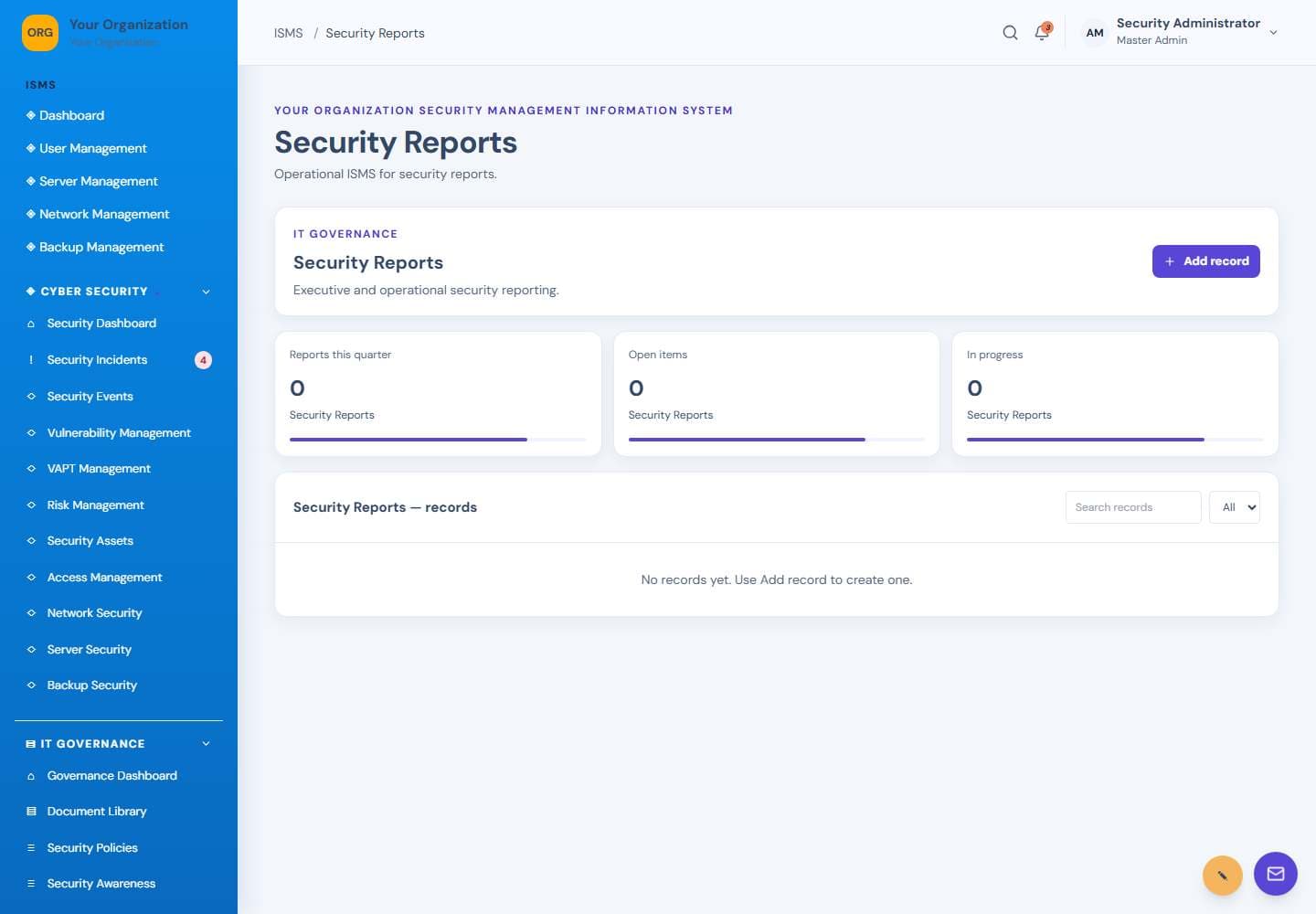Click the Security Dashboard home icon
The height and width of the screenshot is (914, 1316).
tap(31, 324)
